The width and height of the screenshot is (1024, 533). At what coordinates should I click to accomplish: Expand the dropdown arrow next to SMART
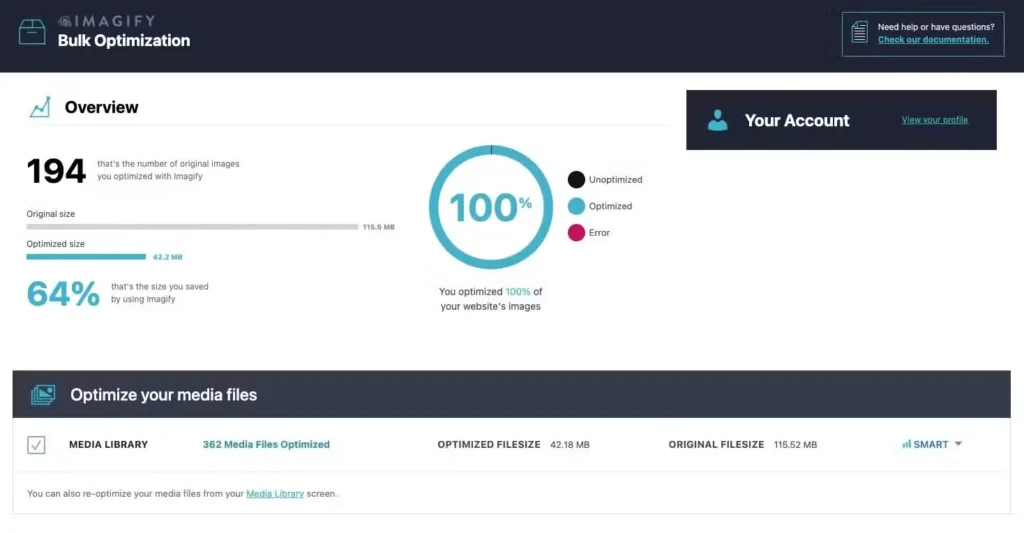click(958, 444)
